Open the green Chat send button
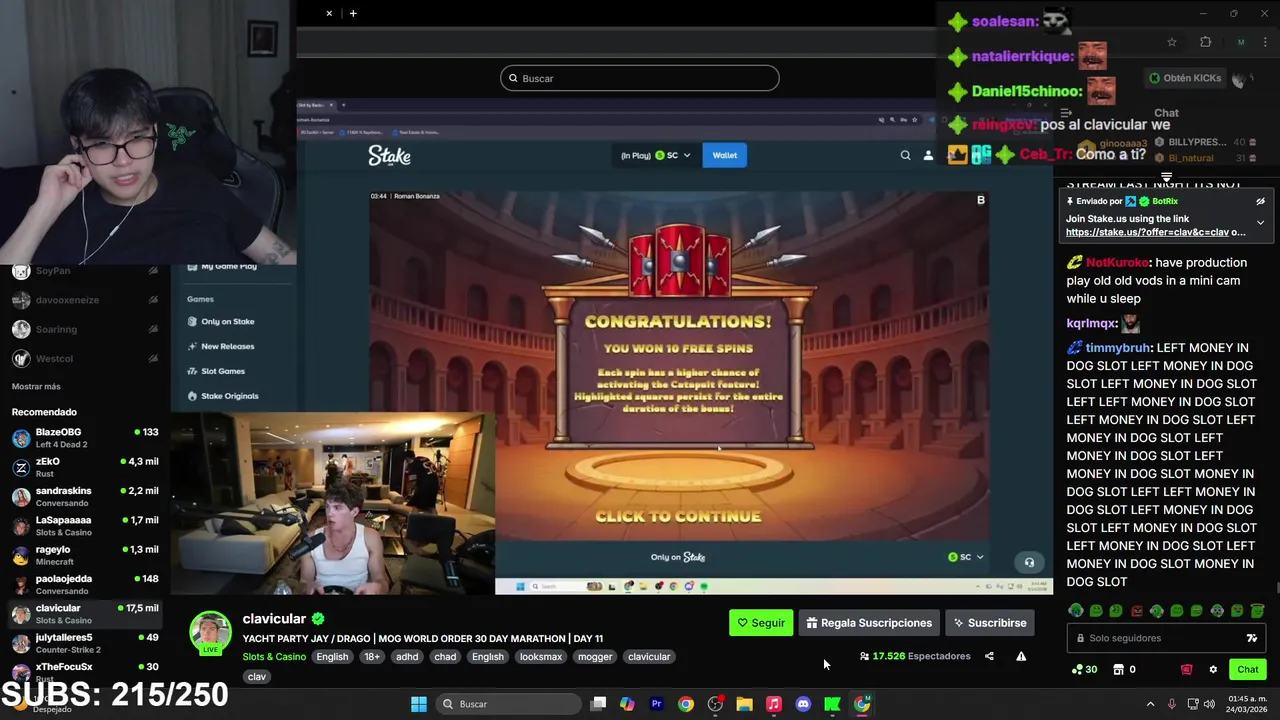 1248,669
